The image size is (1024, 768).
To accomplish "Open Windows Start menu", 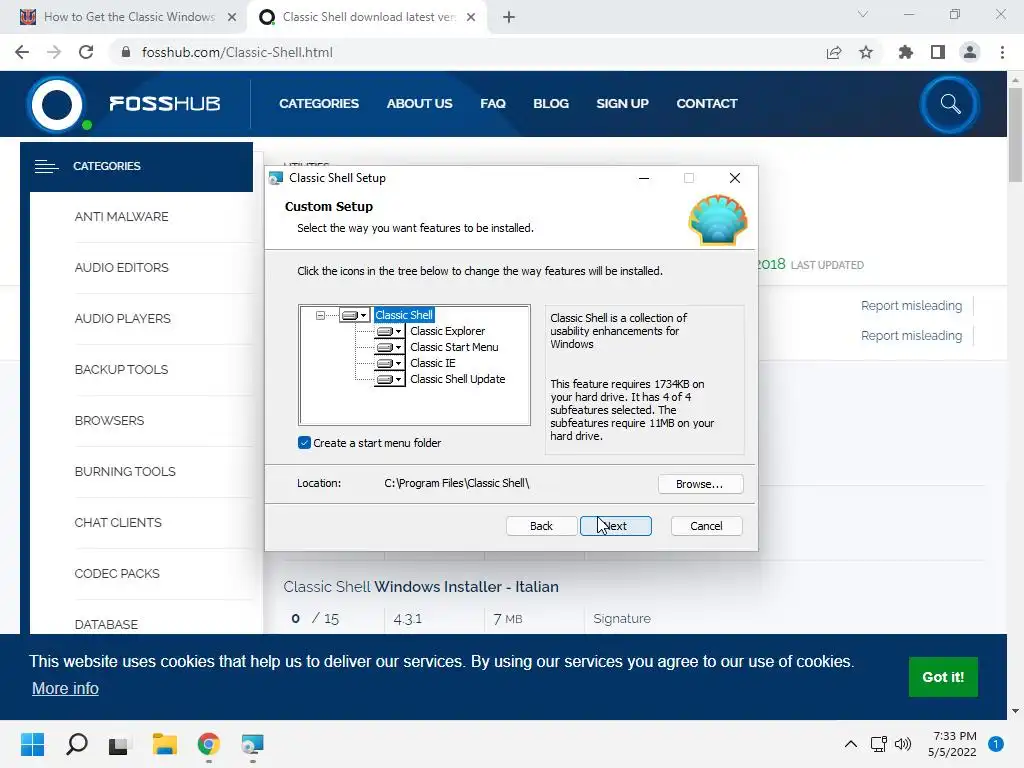I will pos(32,744).
